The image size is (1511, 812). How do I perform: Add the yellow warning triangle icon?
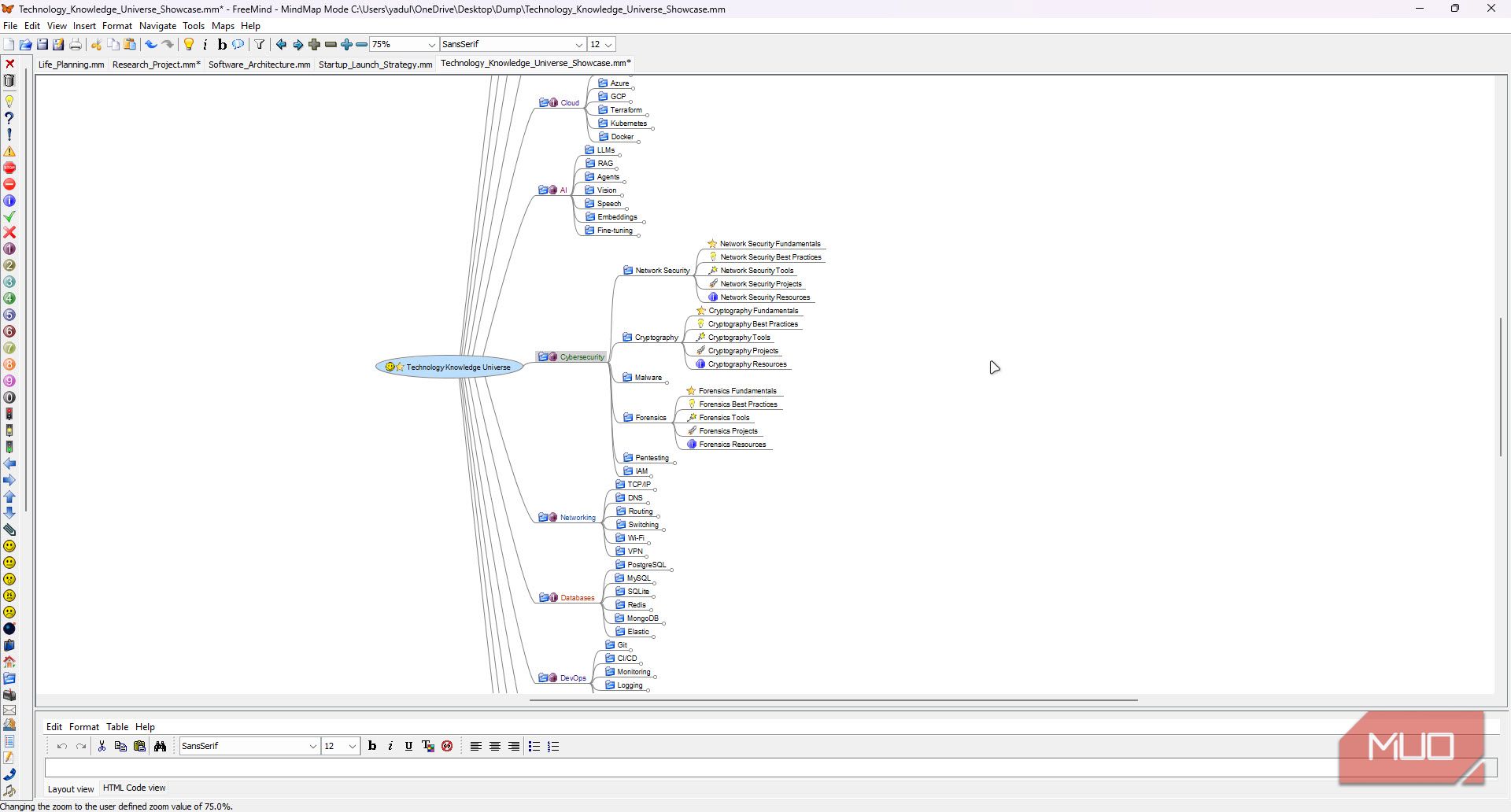click(9, 151)
